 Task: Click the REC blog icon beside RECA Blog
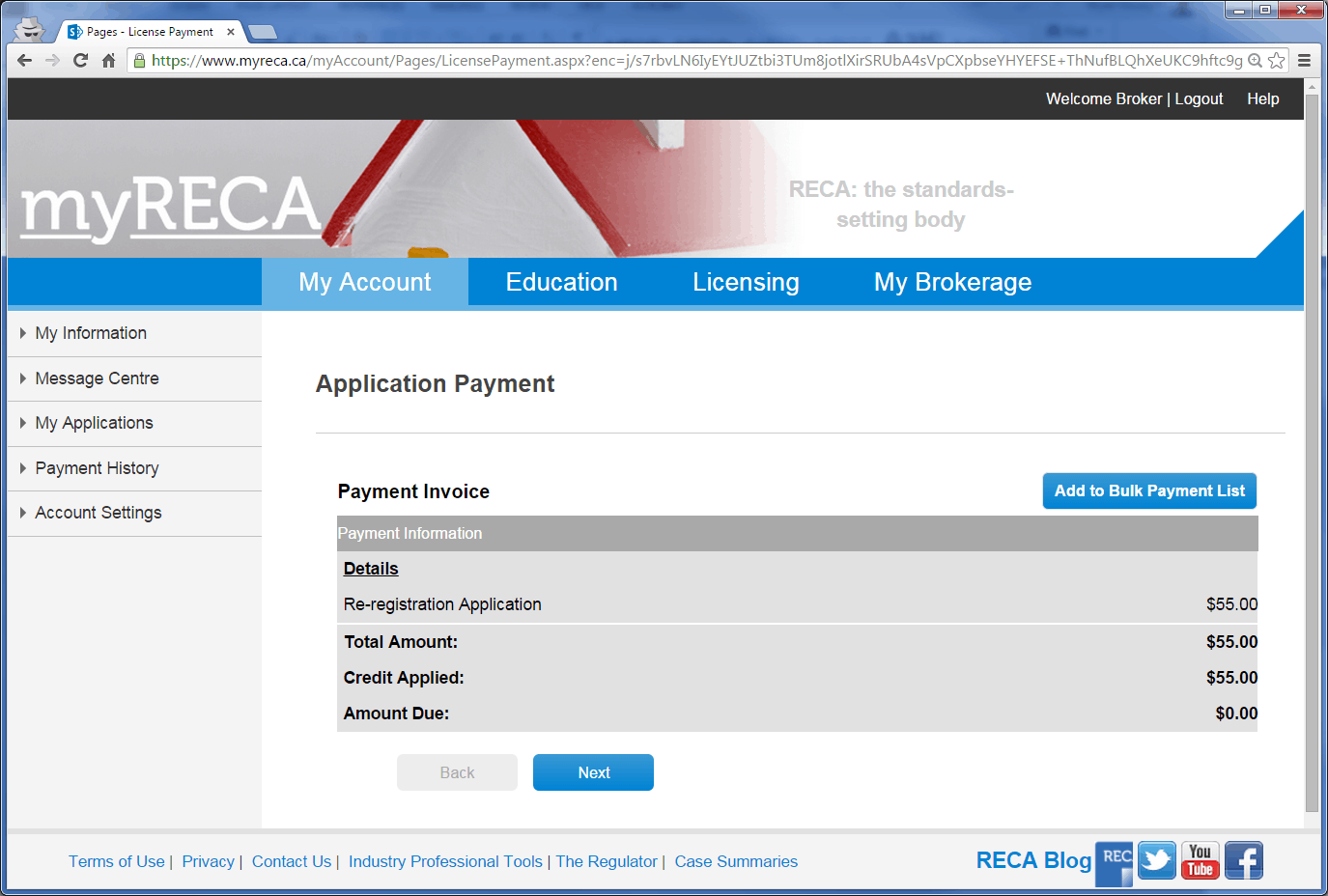[1115, 862]
